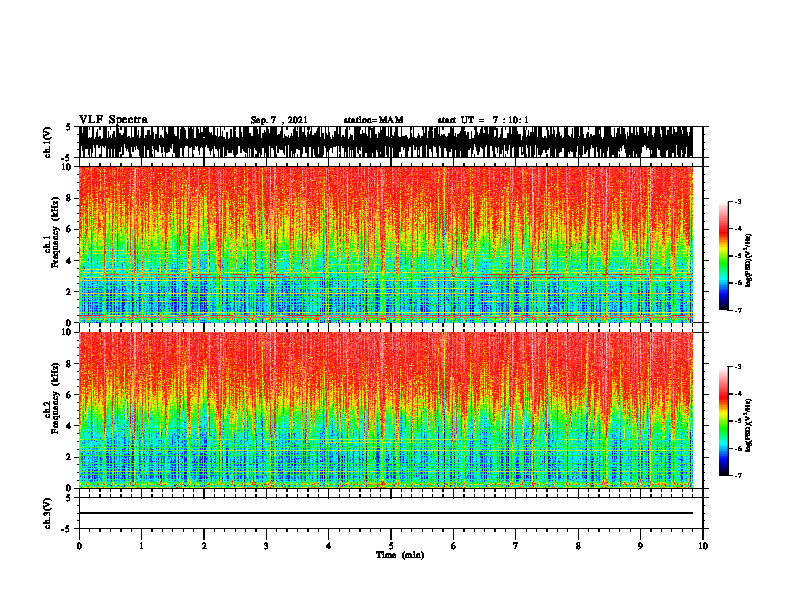
Task: Click the ch.2 color scale log(PSD) label
Action: coord(749,425)
